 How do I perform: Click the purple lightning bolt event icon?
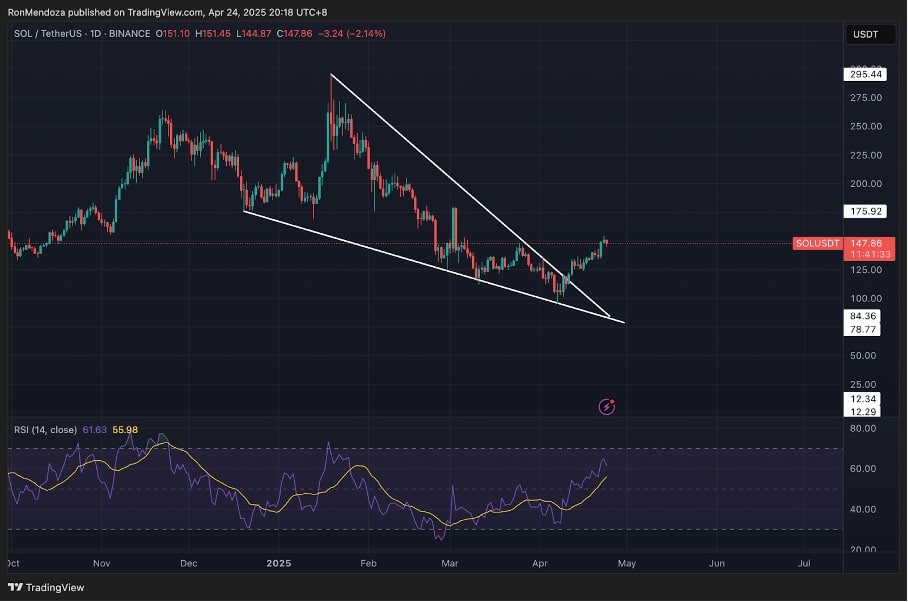click(607, 406)
